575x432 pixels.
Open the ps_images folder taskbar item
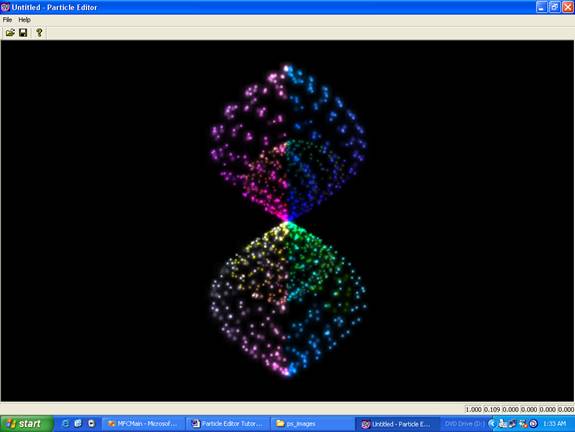pyautogui.click(x=312, y=424)
